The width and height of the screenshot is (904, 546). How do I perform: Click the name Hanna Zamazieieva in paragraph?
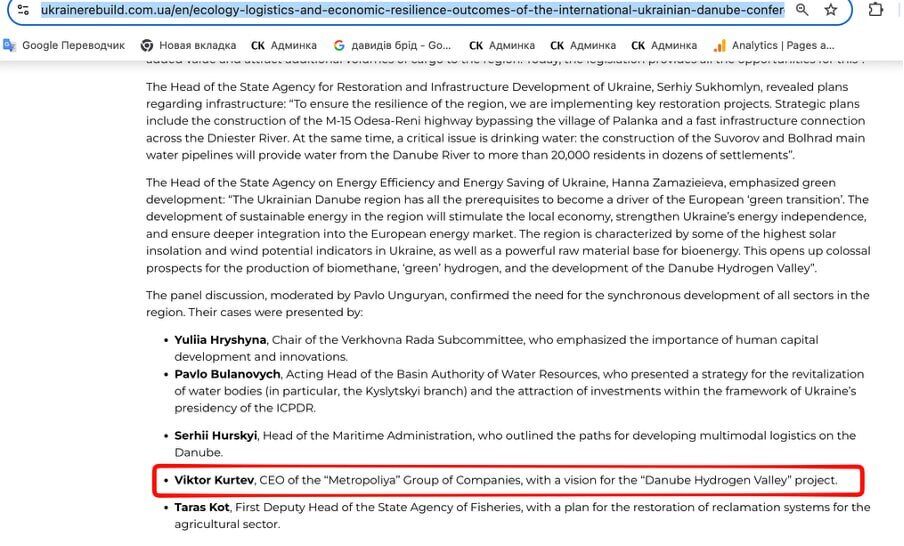point(666,182)
